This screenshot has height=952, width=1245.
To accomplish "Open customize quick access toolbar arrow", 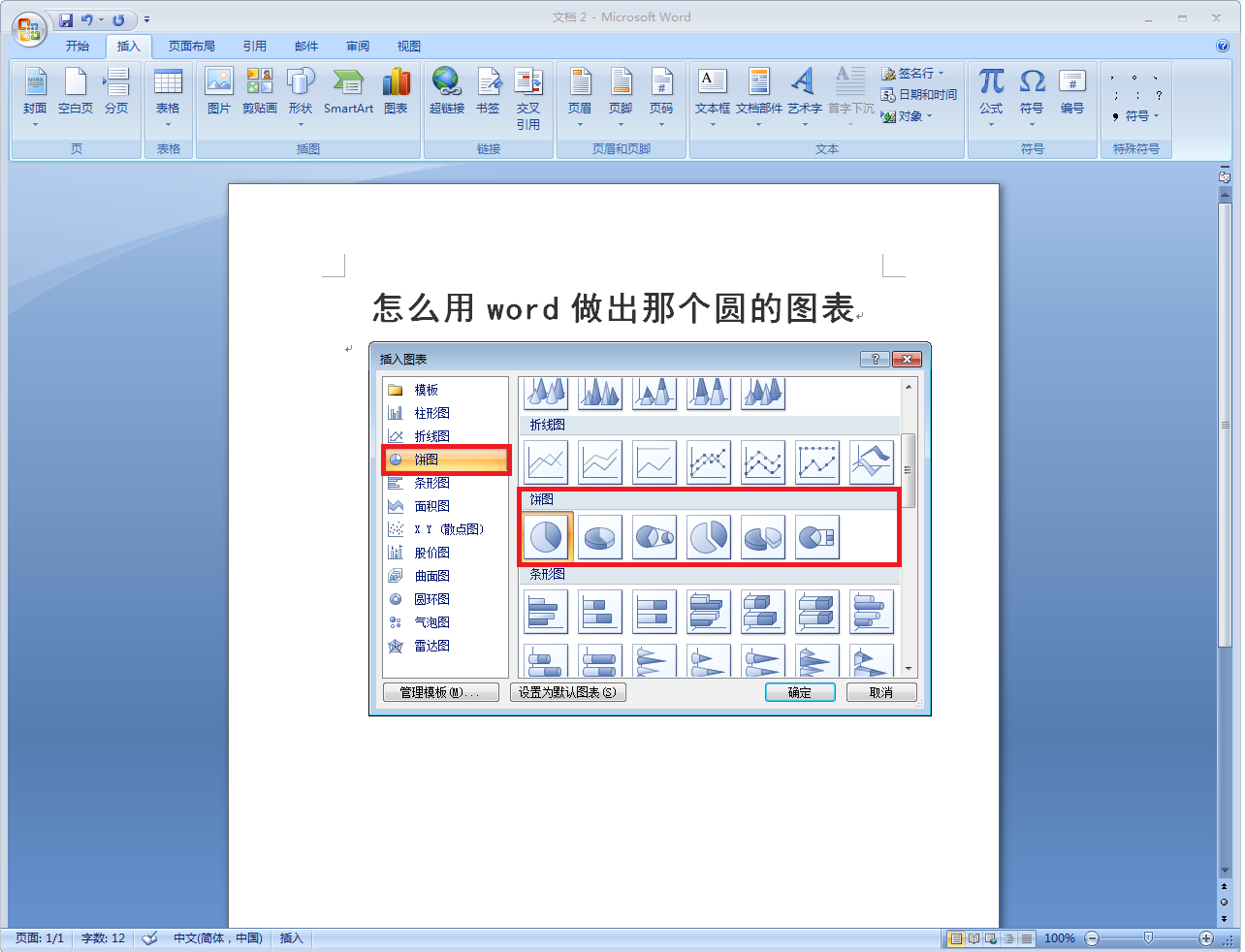I will pyautogui.click(x=147, y=19).
